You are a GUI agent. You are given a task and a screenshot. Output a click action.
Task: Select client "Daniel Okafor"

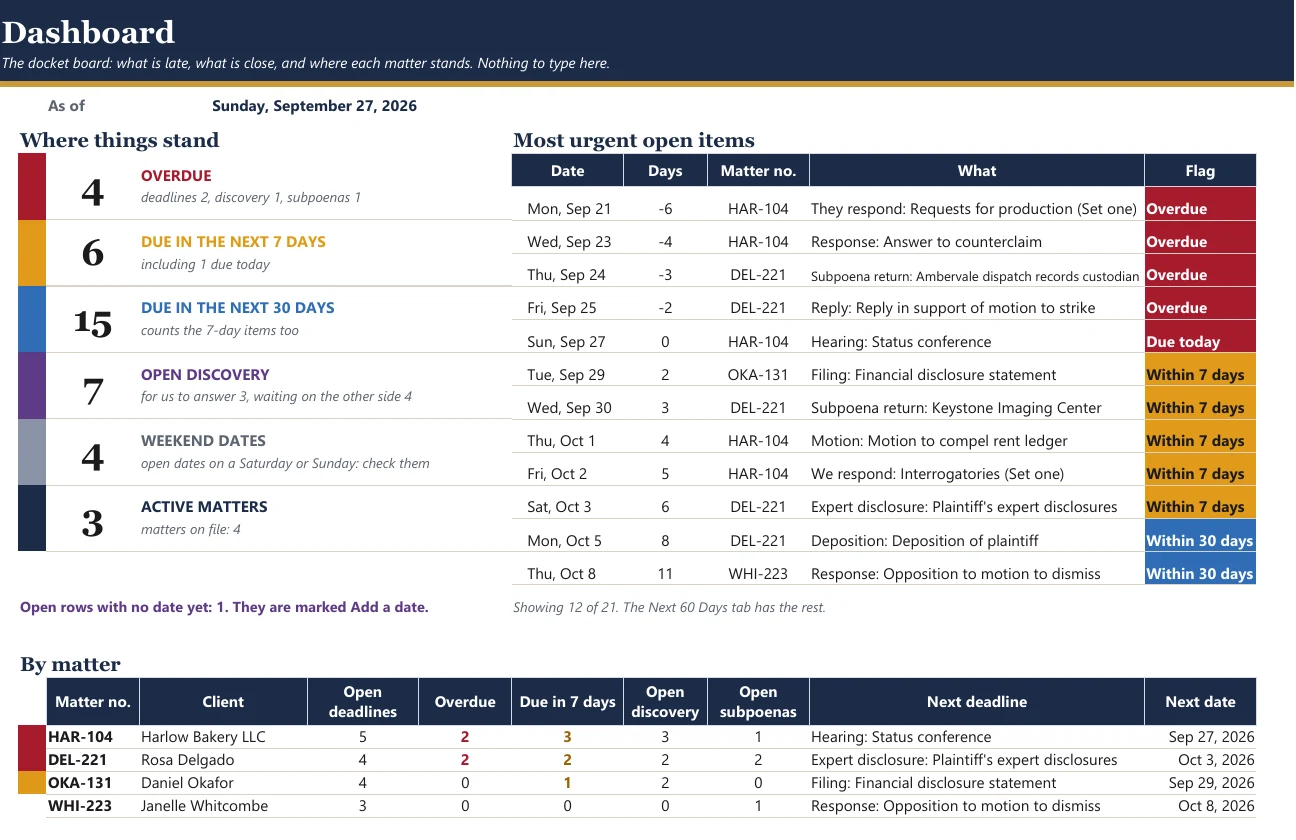point(187,783)
